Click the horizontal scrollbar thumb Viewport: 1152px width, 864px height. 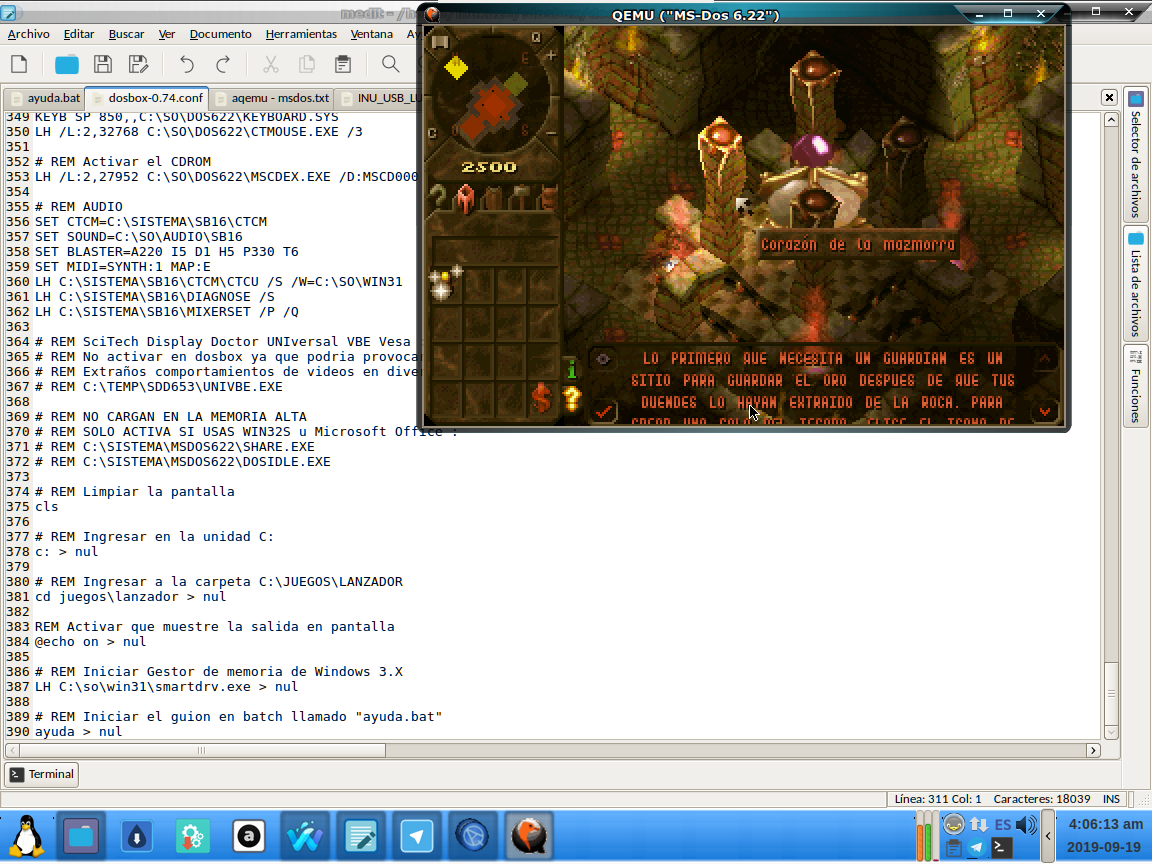click(x=202, y=750)
